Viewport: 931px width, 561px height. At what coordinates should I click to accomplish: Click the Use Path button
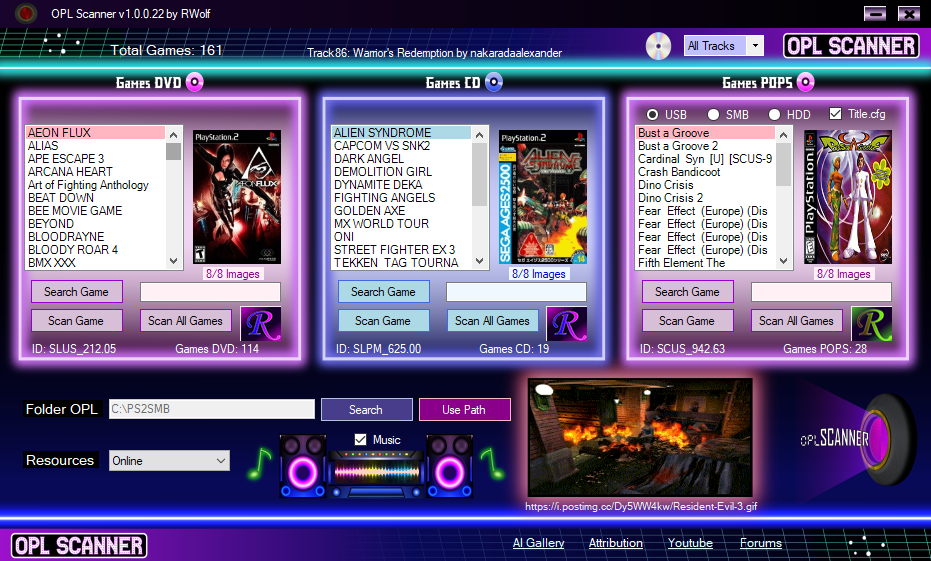pos(464,410)
